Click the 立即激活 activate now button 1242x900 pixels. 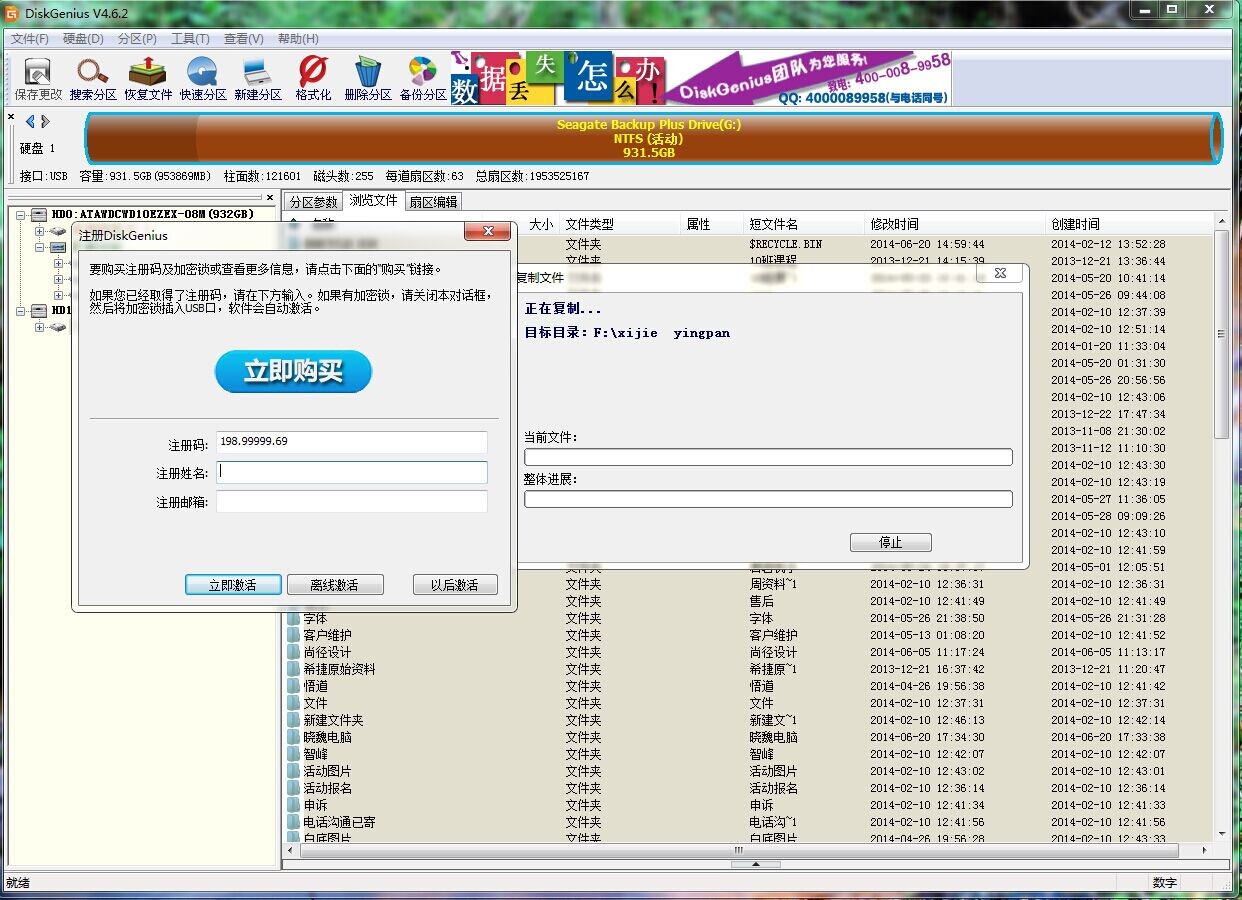click(x=233, y=585)
